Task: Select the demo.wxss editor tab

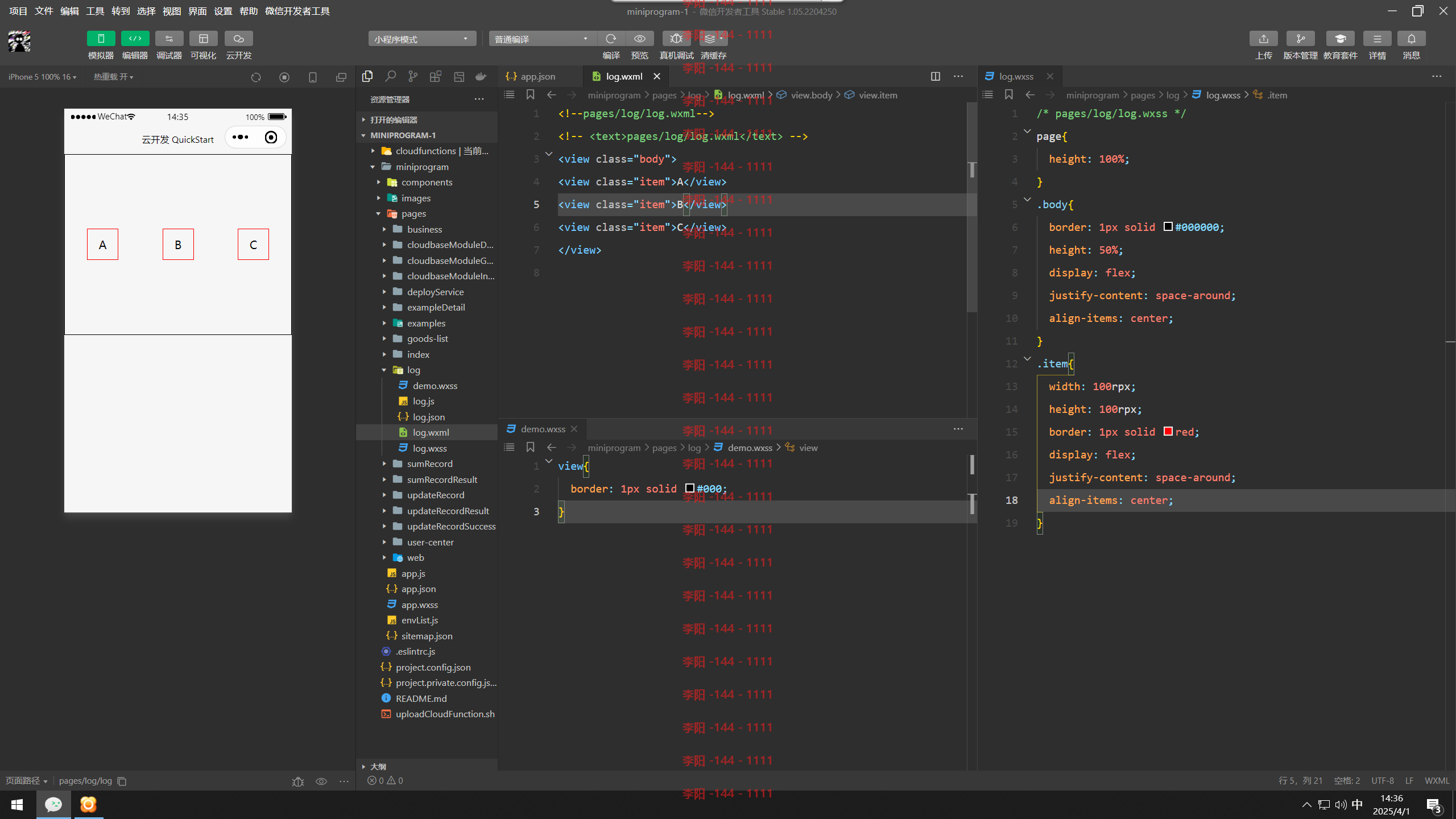Action: 543,429
